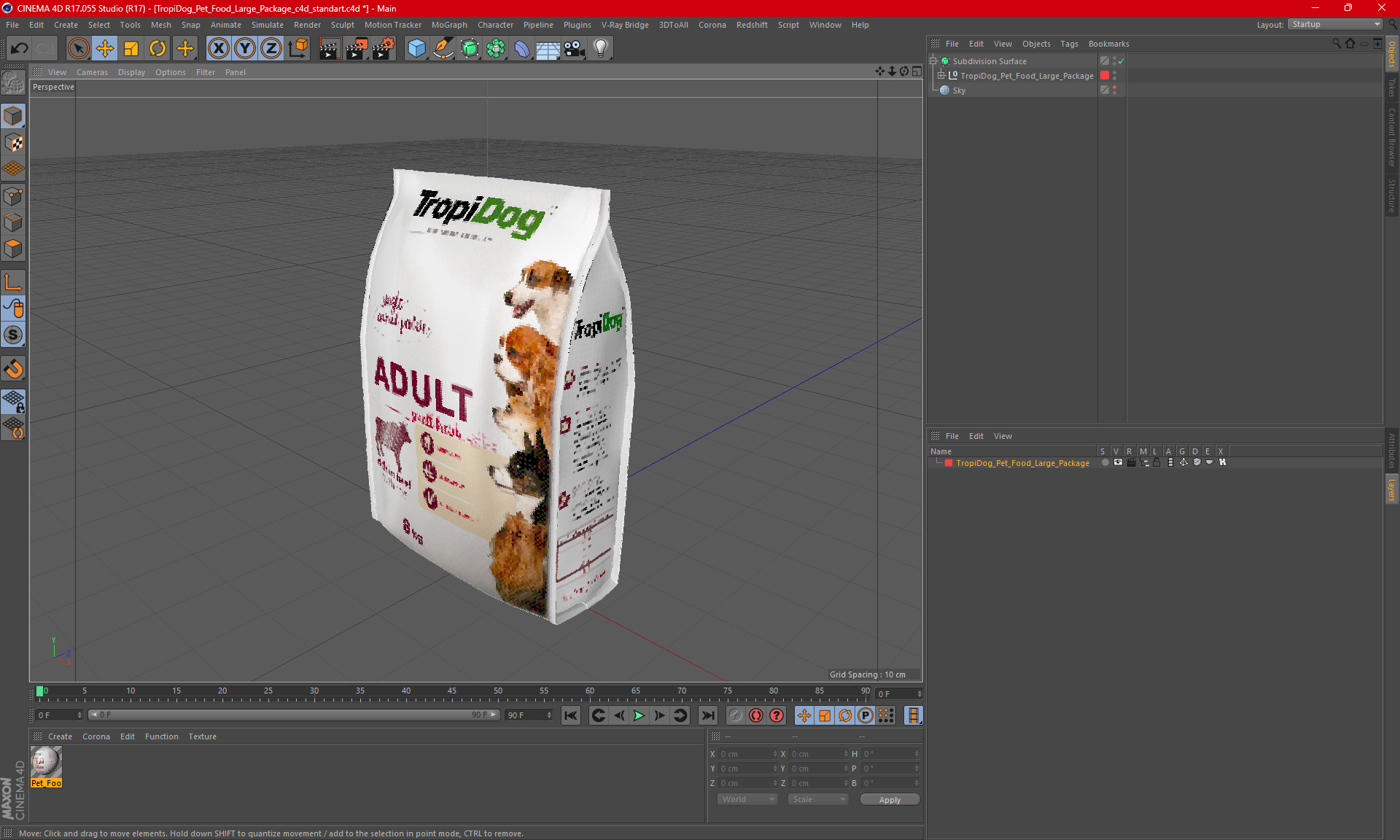Expand TropiDog_Pet_Food_Large_Package object
This screenshot has width=1400, height=840.
click(x=941, y=76)
